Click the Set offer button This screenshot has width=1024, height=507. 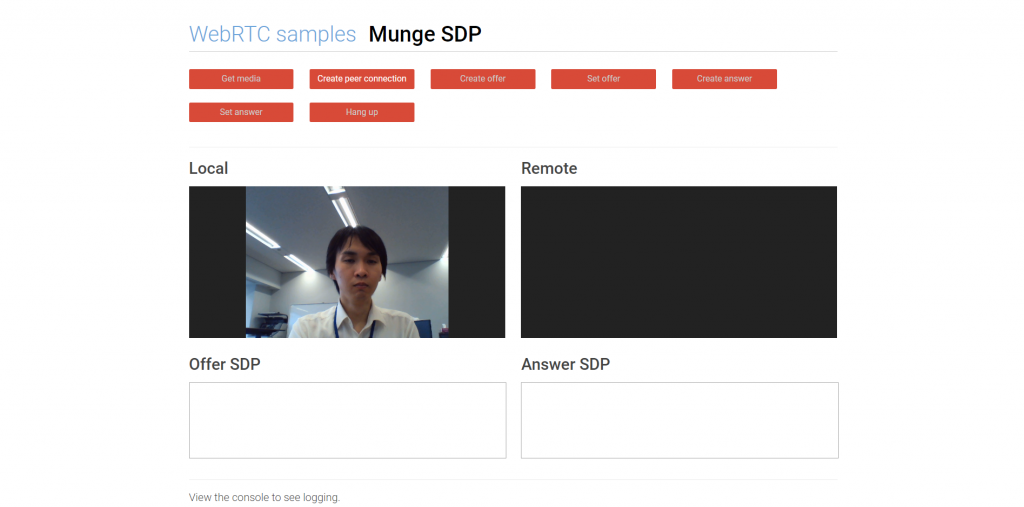click(603, 79)
